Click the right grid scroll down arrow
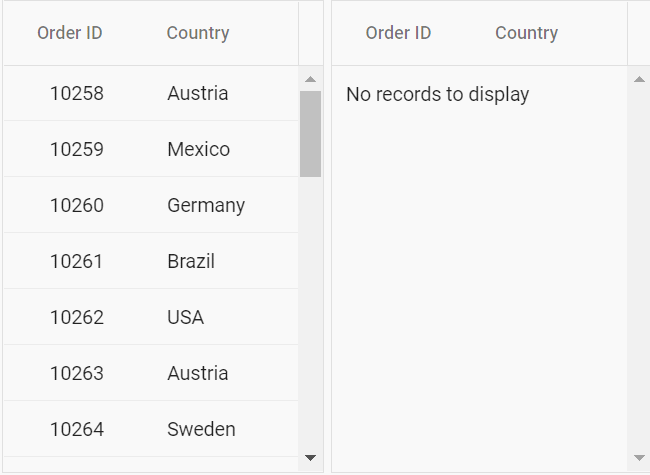Viewport: 650px width, 475px height. tap(639, 458)
